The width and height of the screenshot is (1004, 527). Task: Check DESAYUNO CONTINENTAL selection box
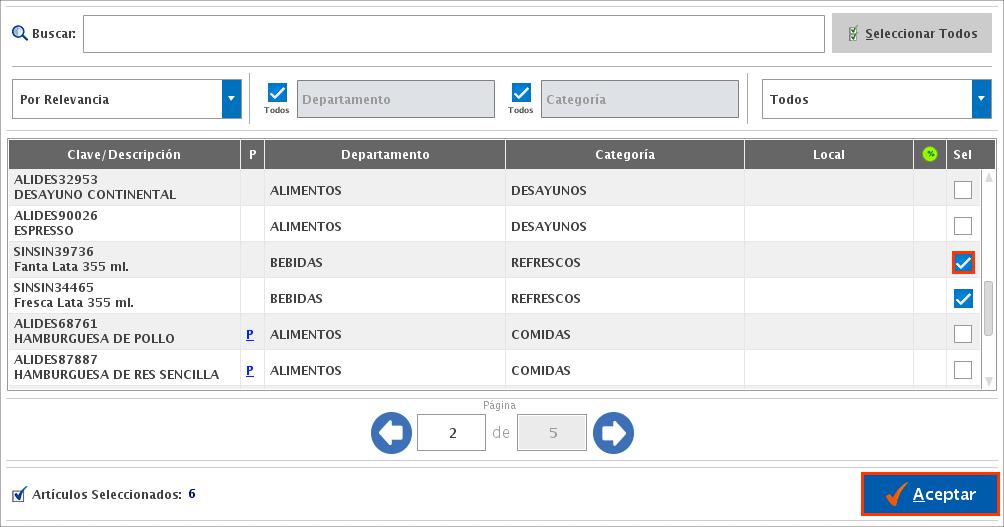tap(962, 190)
